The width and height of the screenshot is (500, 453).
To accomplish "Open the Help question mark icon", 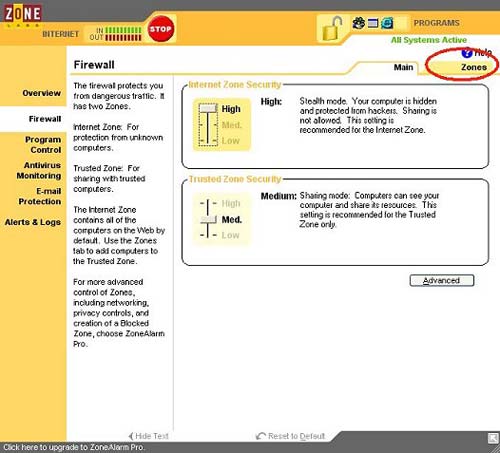I will (467, 53).
